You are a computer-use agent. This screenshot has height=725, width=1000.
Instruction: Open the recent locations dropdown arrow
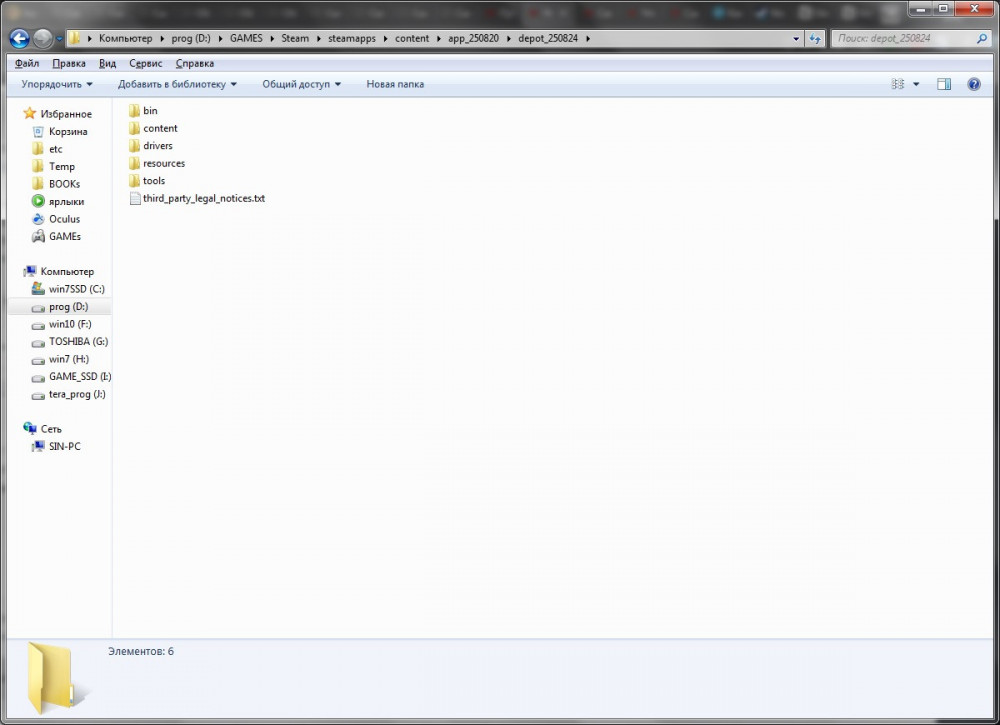pos(59,39)
